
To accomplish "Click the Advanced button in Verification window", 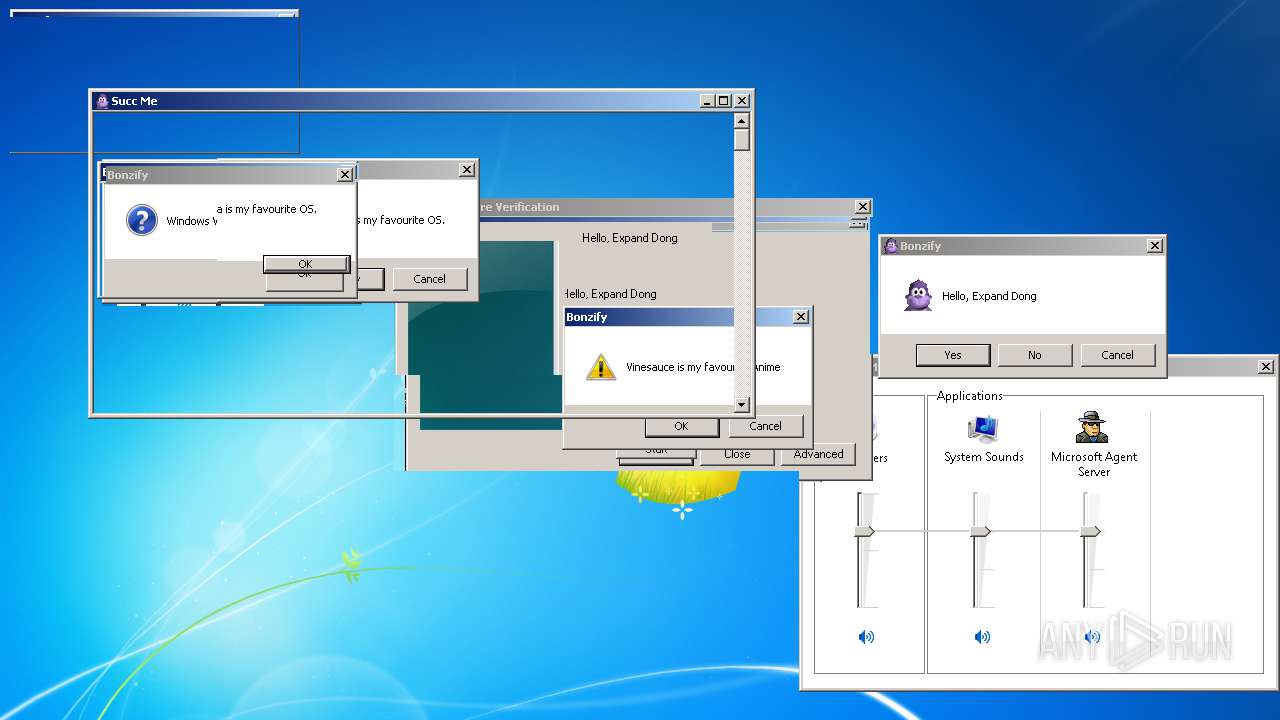I will pyautogui.click(x=819, y=454).
